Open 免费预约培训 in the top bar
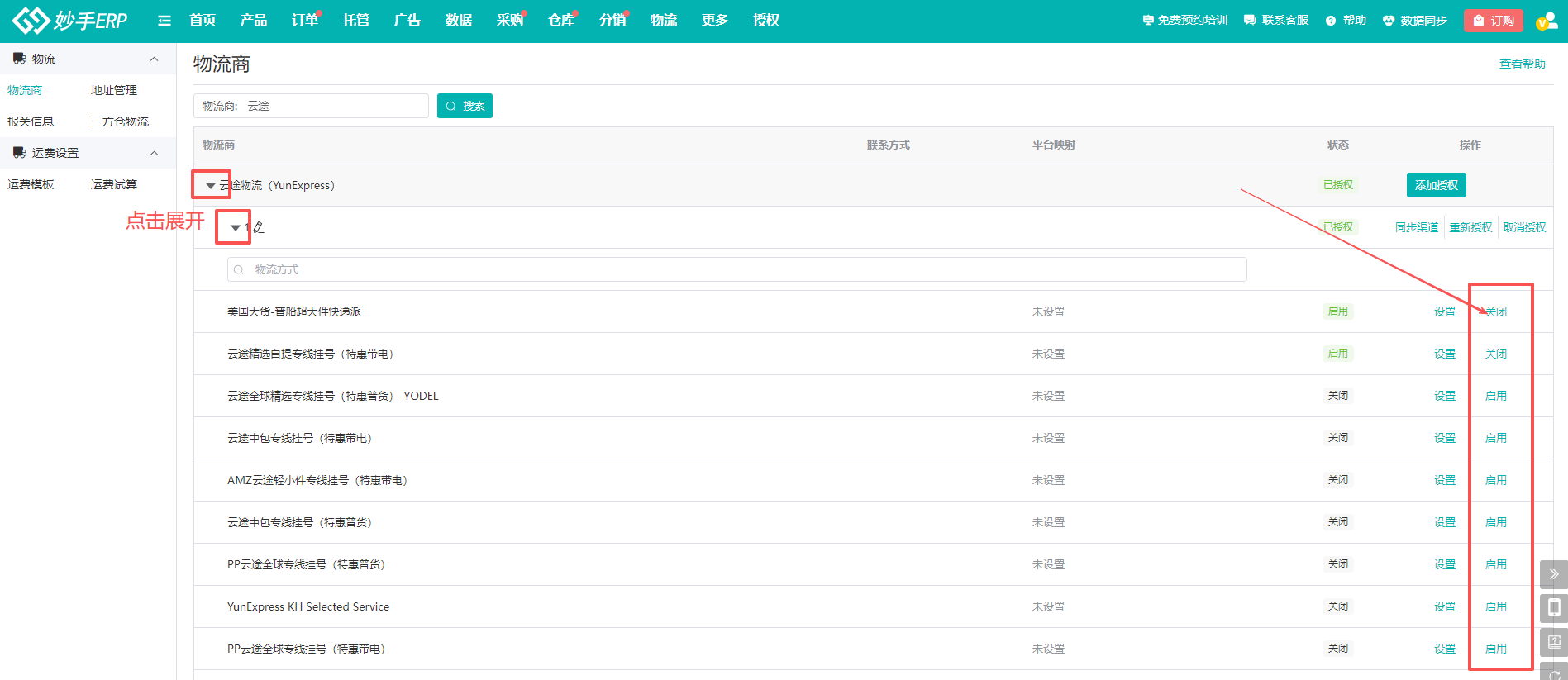The height and width of the screenshot is (680, 1568). tap(1185, 21)
